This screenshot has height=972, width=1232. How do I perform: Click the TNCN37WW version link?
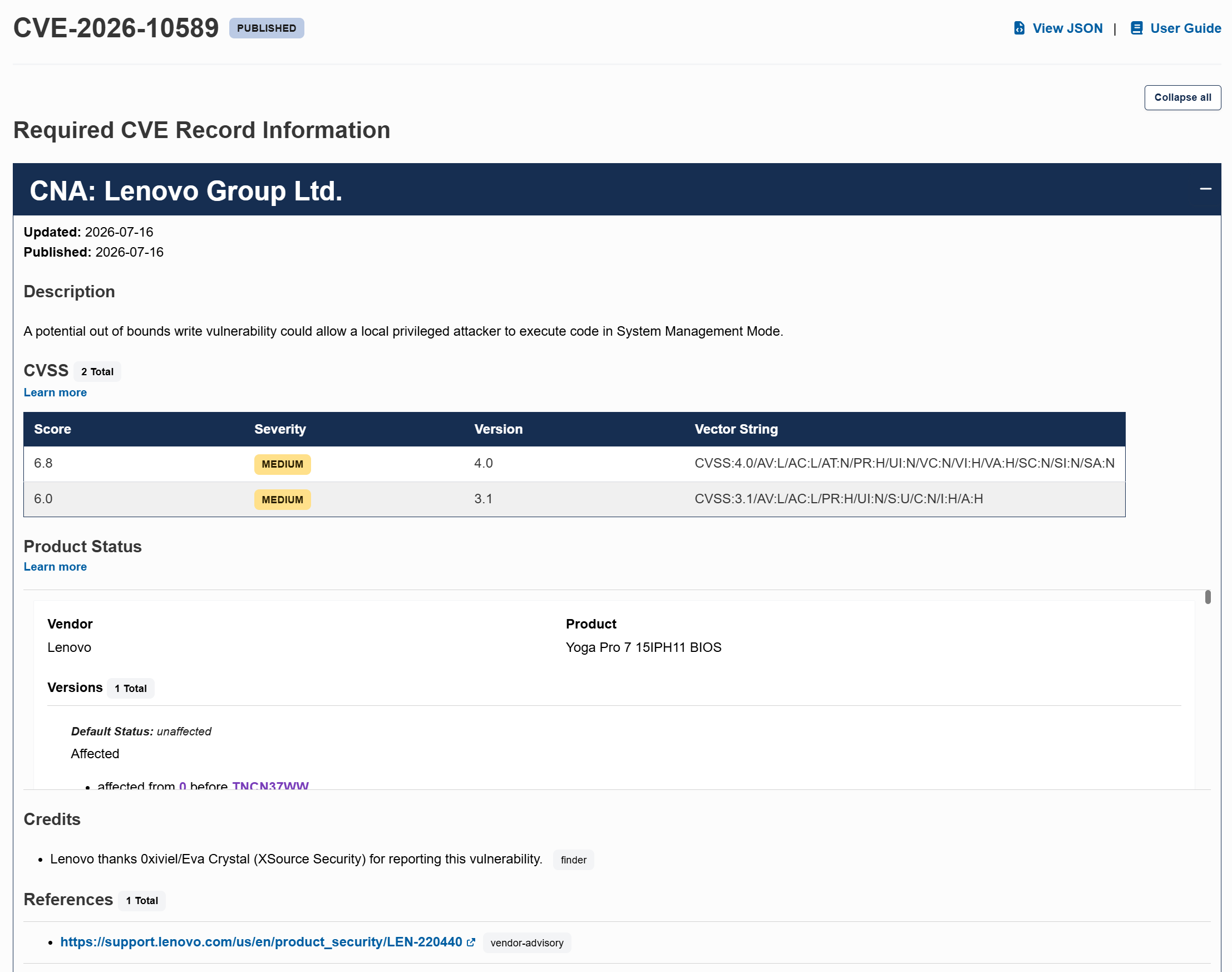coord(270,786)
